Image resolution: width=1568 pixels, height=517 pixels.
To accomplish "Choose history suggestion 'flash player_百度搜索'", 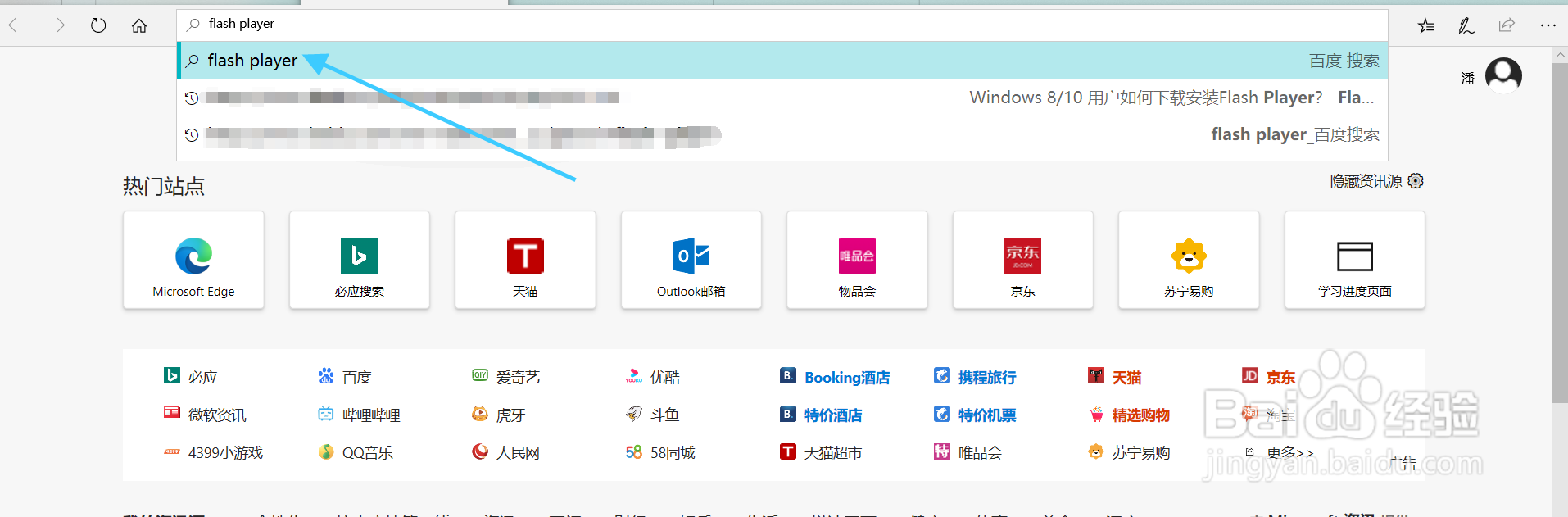I will 782,134.
